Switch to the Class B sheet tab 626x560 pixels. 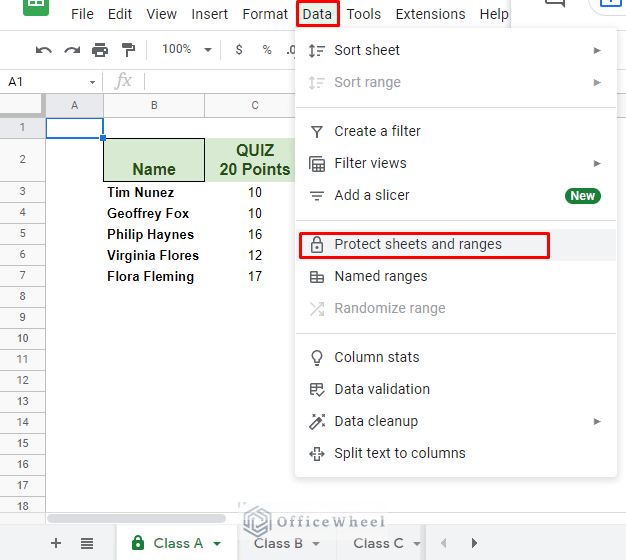(x=278, y=543)
